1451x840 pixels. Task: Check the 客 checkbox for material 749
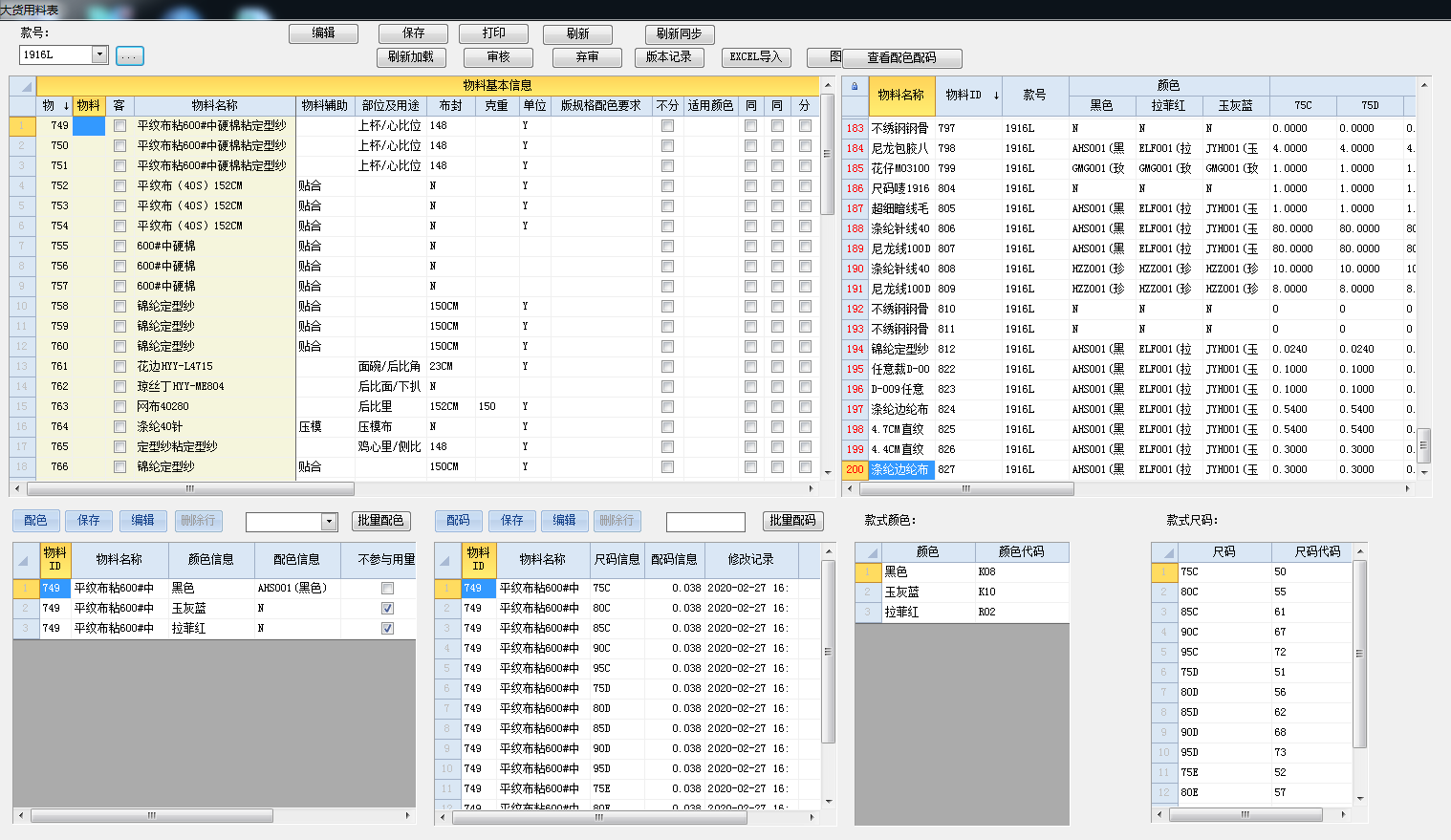(119, 126)
